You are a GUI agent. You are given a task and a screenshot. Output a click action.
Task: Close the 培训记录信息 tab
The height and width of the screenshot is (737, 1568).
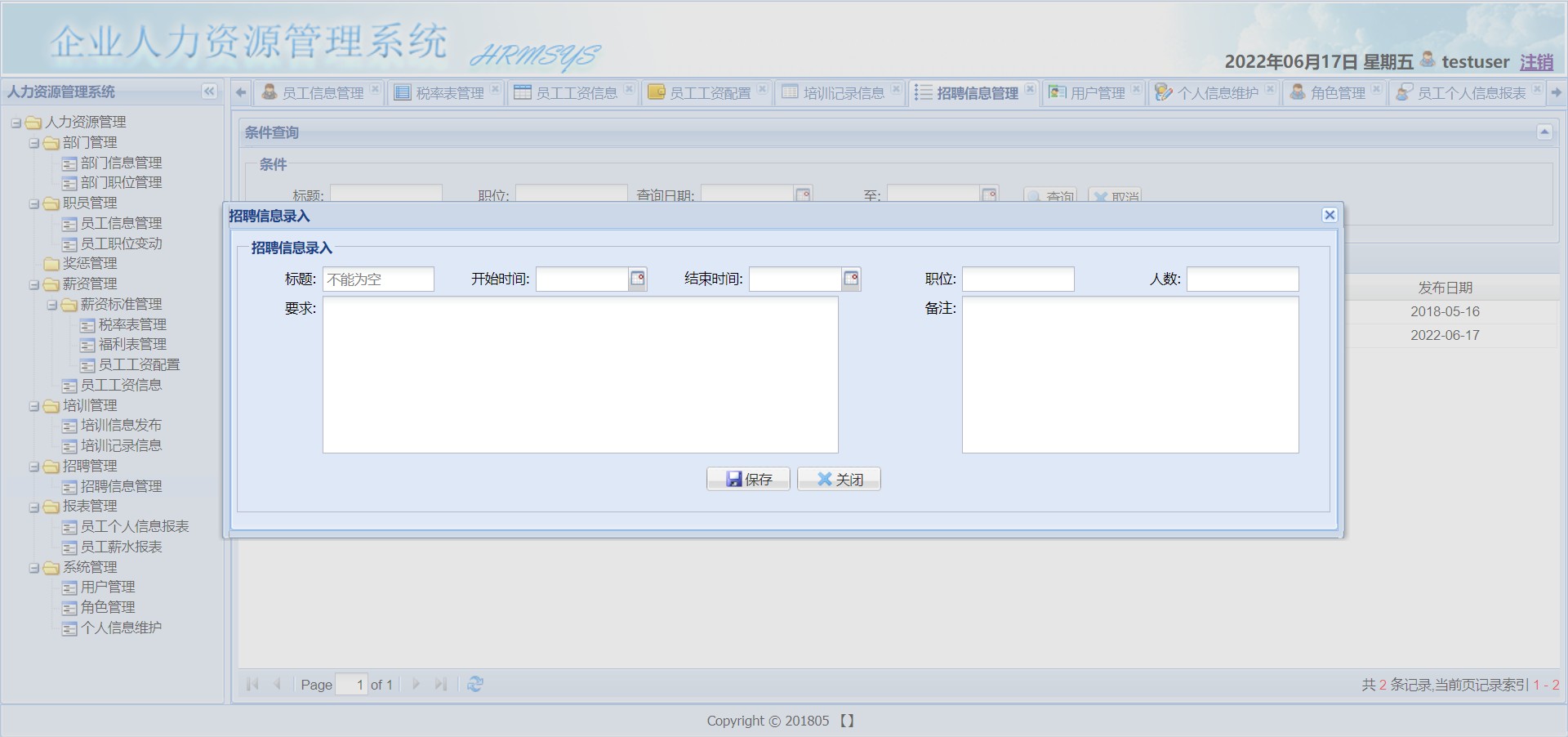pos(896,89)
